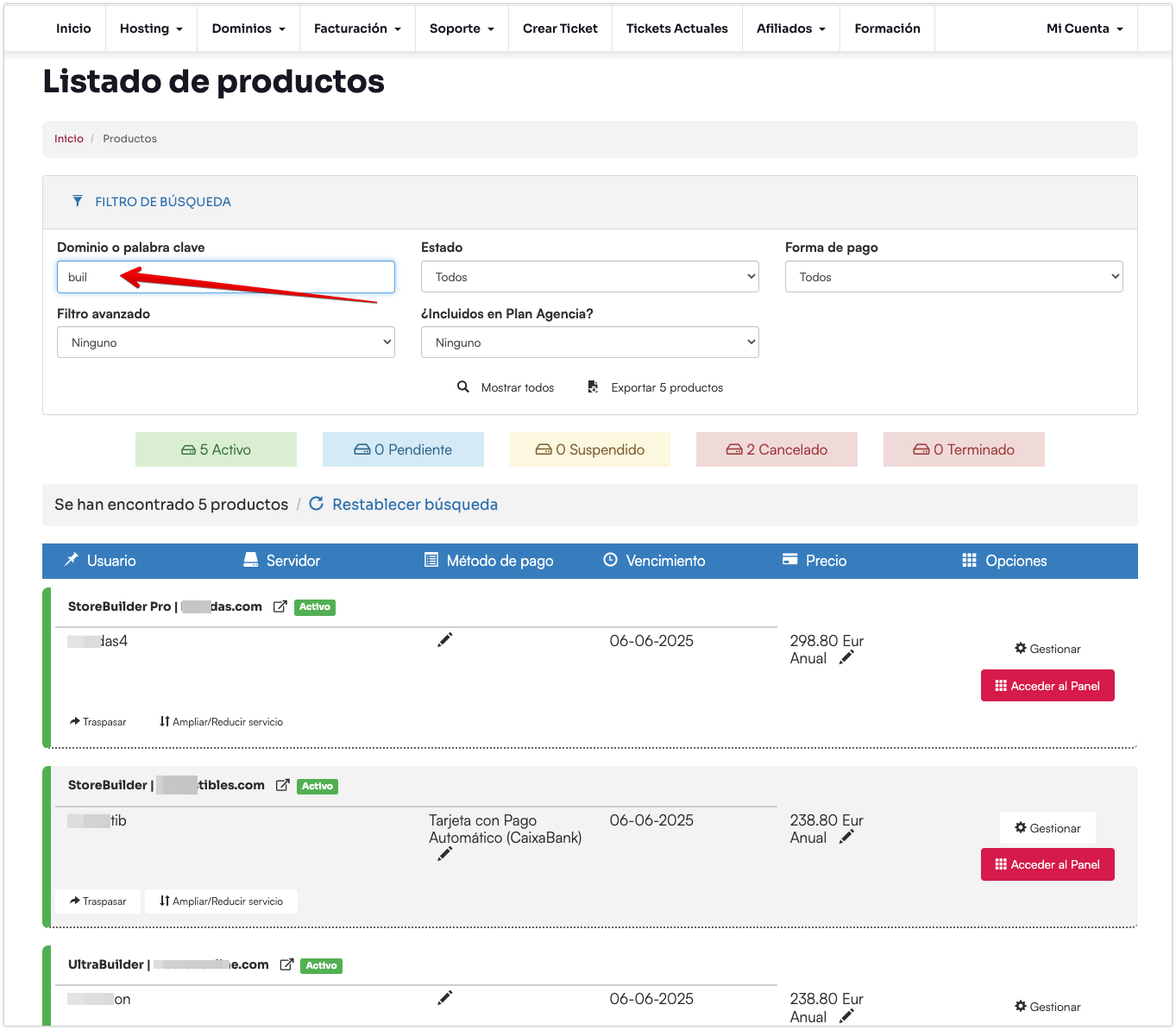Open external link icon for StoreBuilder Pro
1176x1030 pixels.
coord(280,606)
